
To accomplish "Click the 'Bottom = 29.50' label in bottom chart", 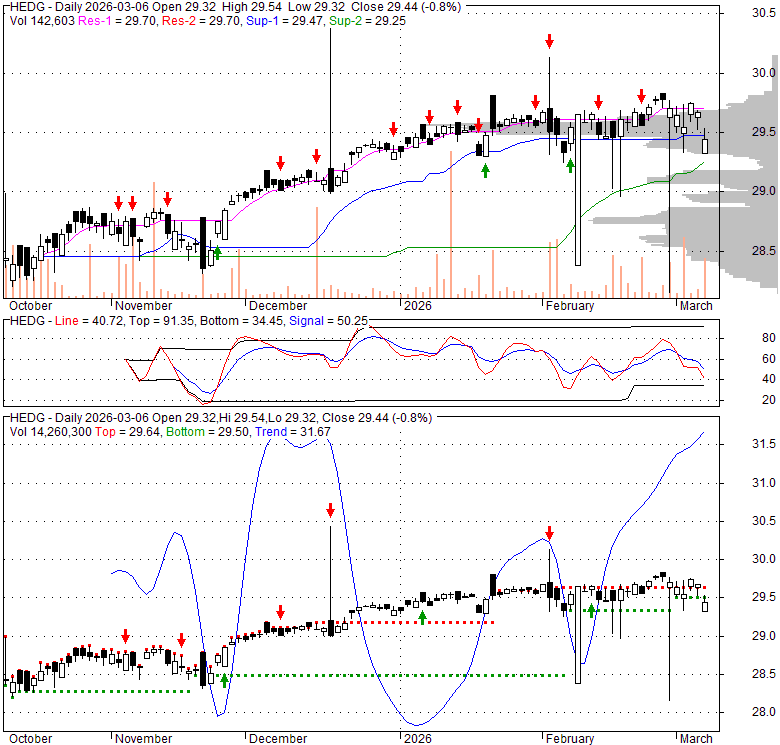I will coord(207,432).
